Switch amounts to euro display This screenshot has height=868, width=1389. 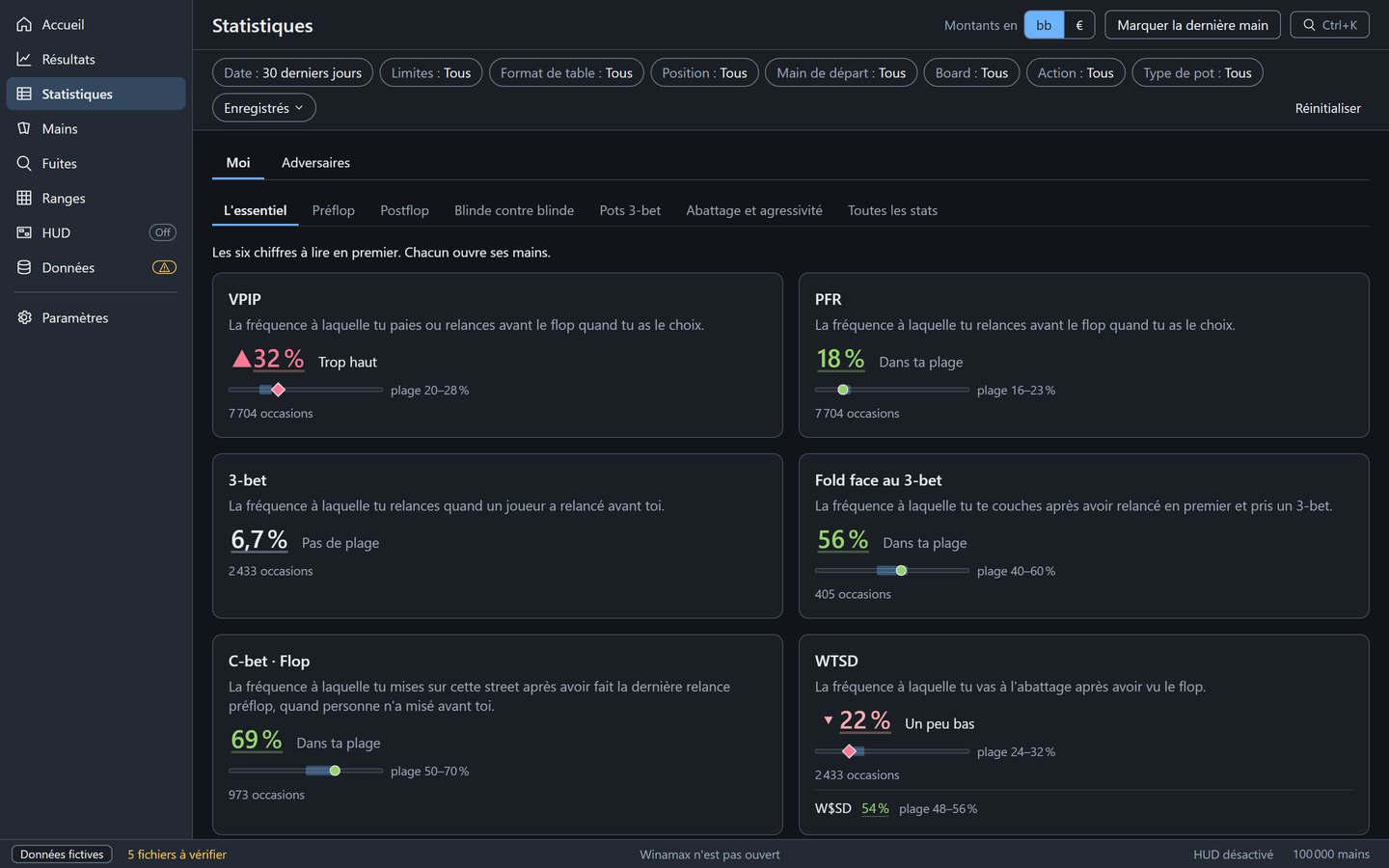click(x=1079, y=25)
